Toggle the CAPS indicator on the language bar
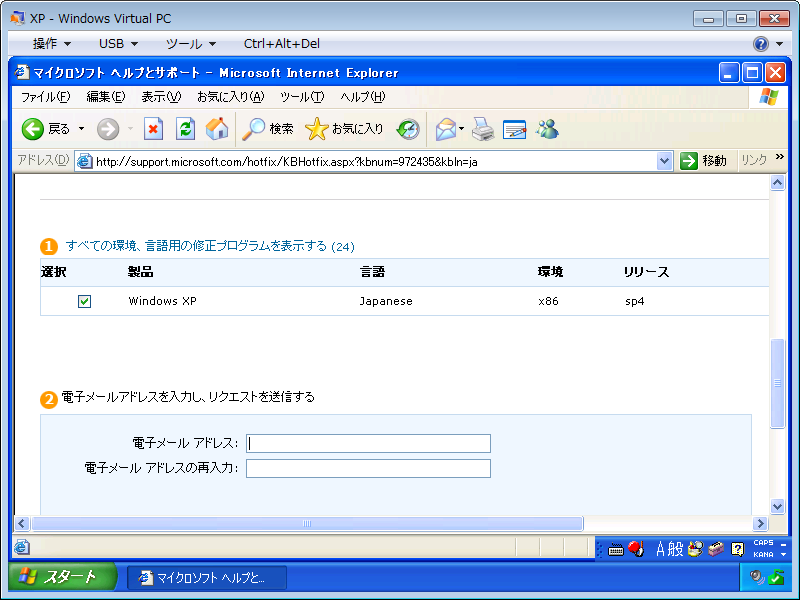 click(x=763, y=543)
